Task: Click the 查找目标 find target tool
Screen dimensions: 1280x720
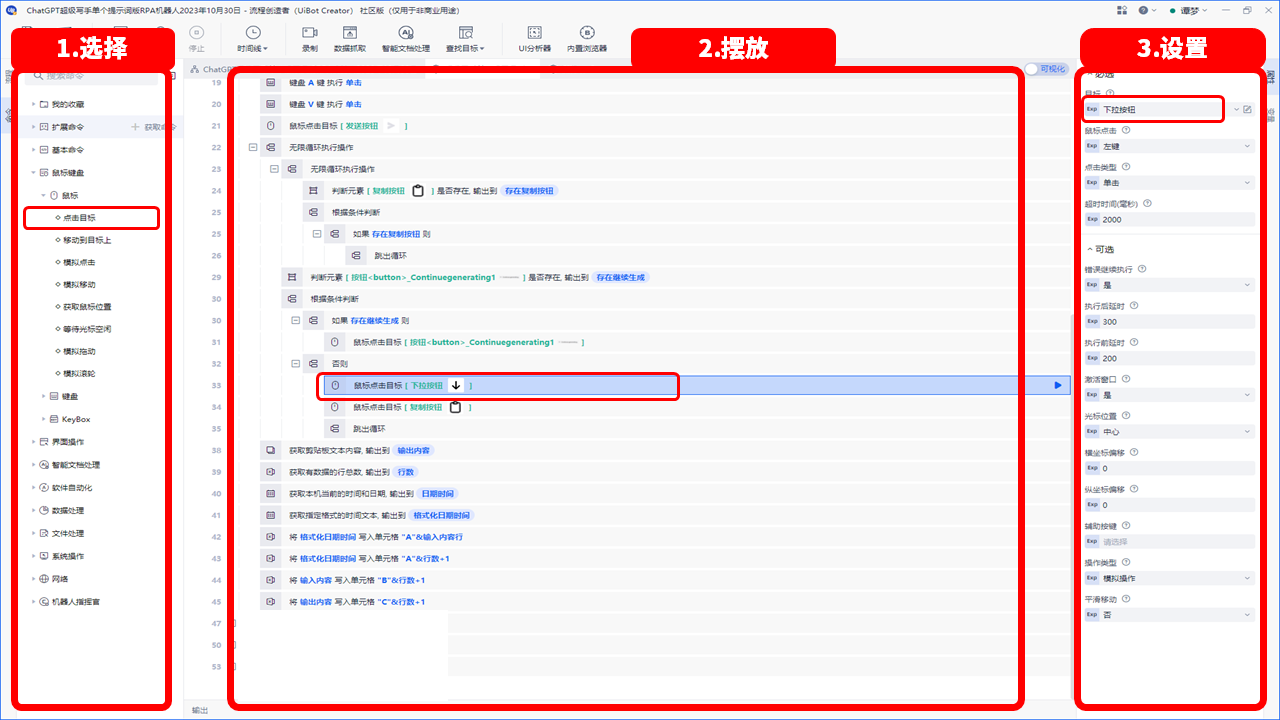Action: coord(465,39)
